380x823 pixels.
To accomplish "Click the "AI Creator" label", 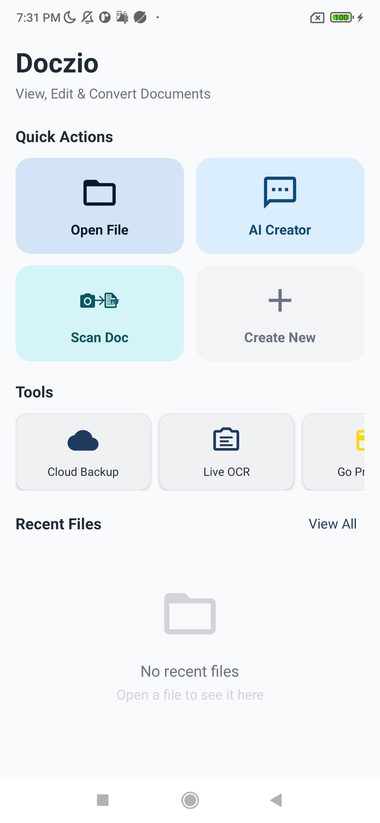I will 280,230.
